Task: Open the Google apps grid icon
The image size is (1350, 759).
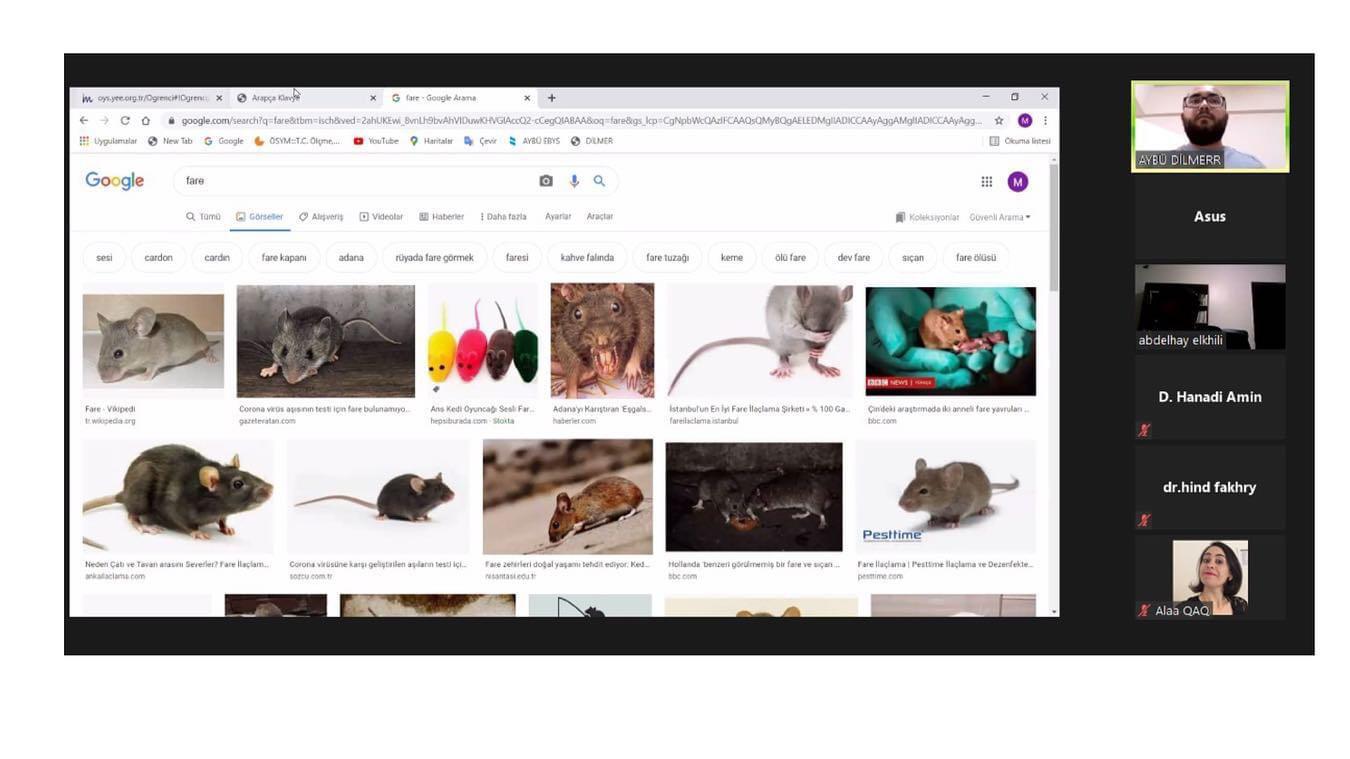Action: click(986, 181)
